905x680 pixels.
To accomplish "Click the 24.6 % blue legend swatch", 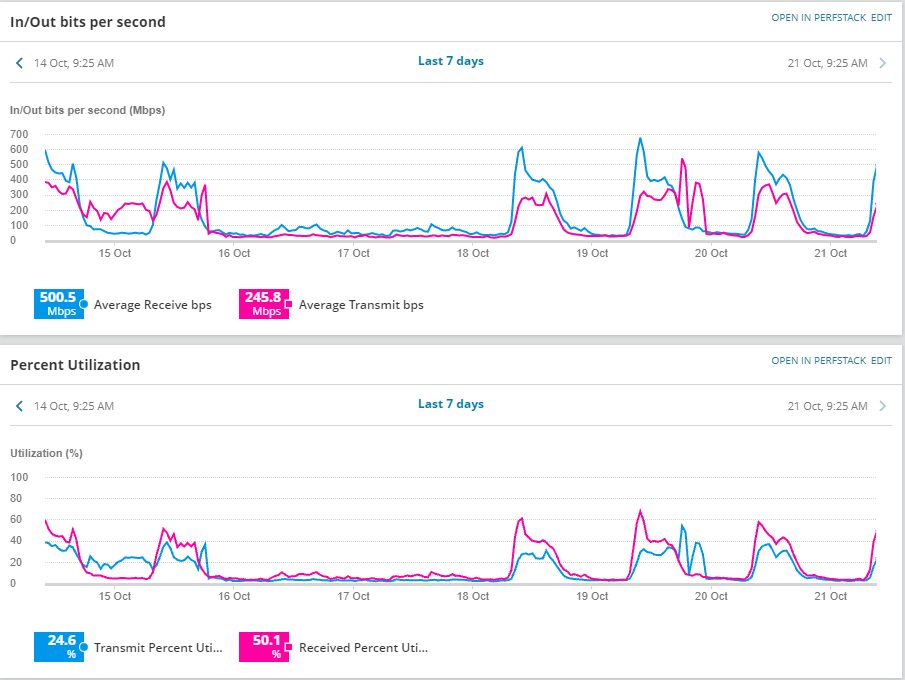I will pos(59,647).
